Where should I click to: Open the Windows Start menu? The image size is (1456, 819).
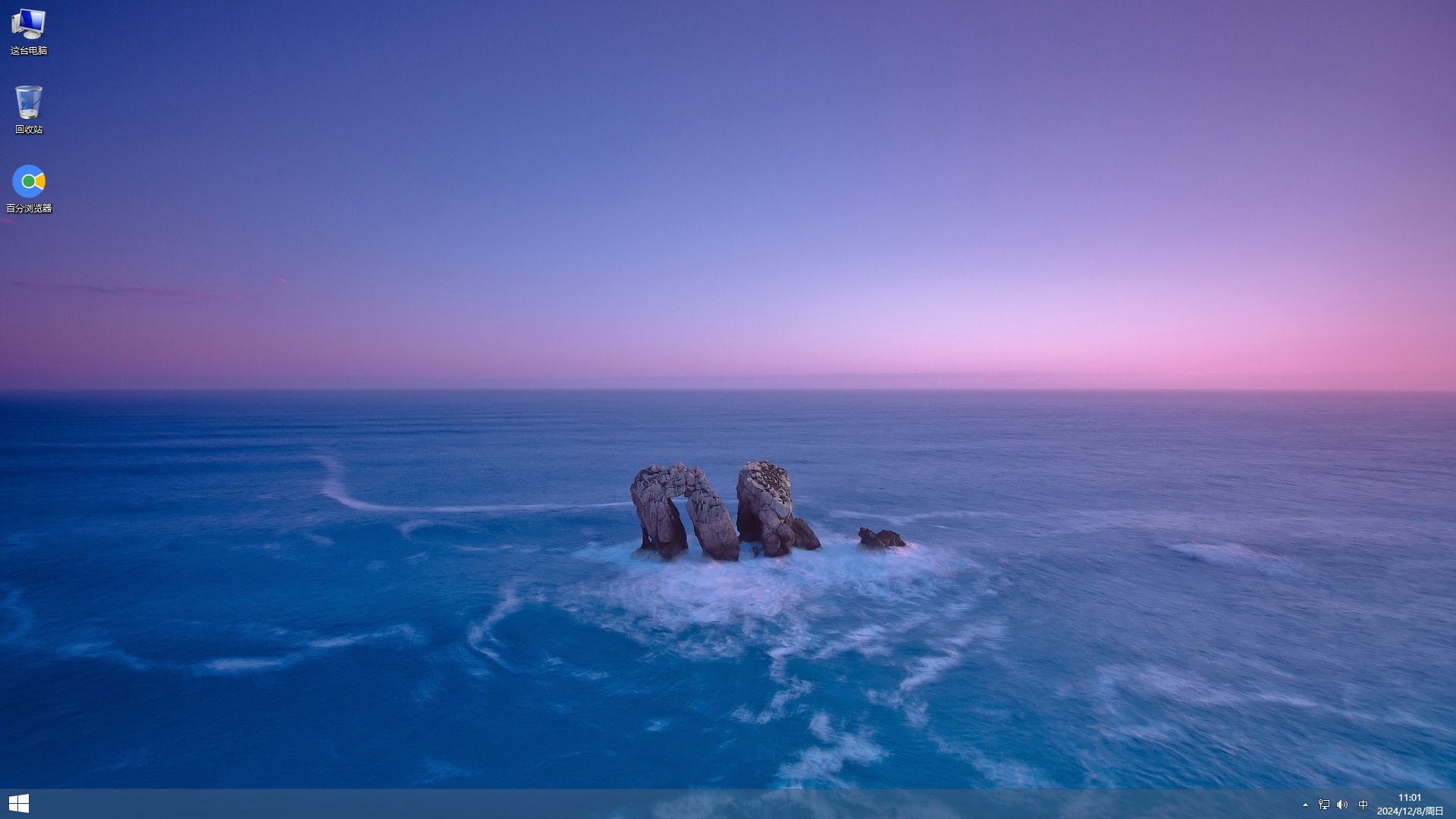(18, 804)
